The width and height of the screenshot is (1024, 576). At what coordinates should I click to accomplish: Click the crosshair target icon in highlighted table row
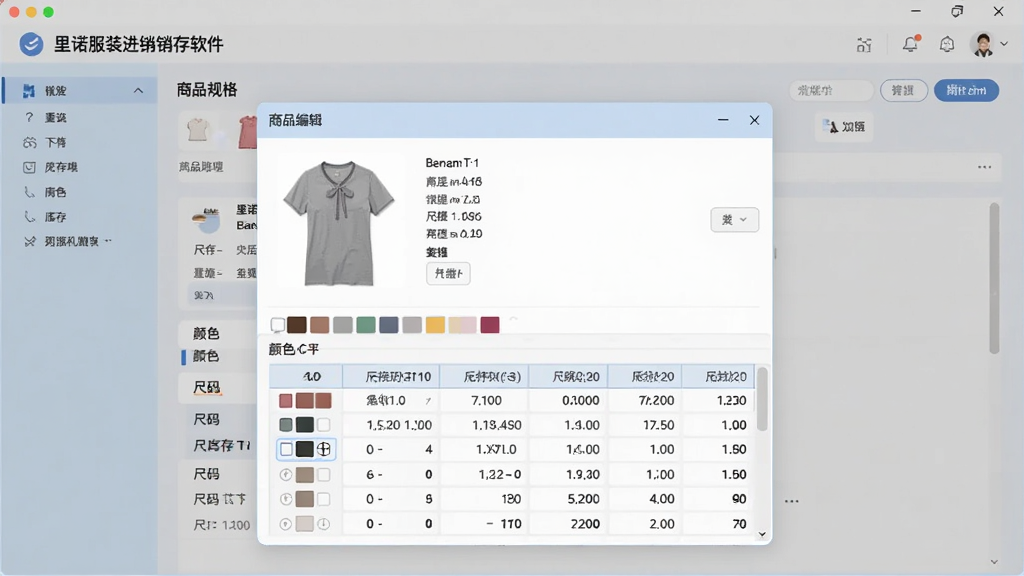tap(324, 449)
